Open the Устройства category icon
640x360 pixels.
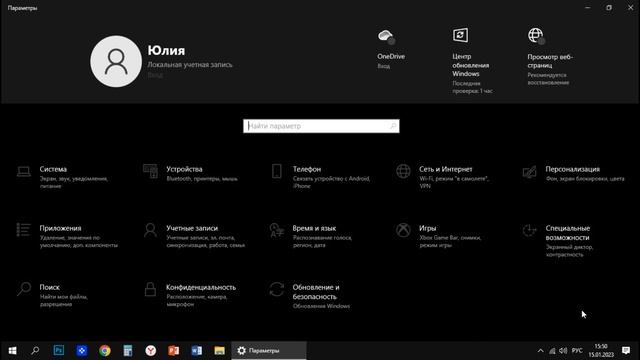point(150,171)
